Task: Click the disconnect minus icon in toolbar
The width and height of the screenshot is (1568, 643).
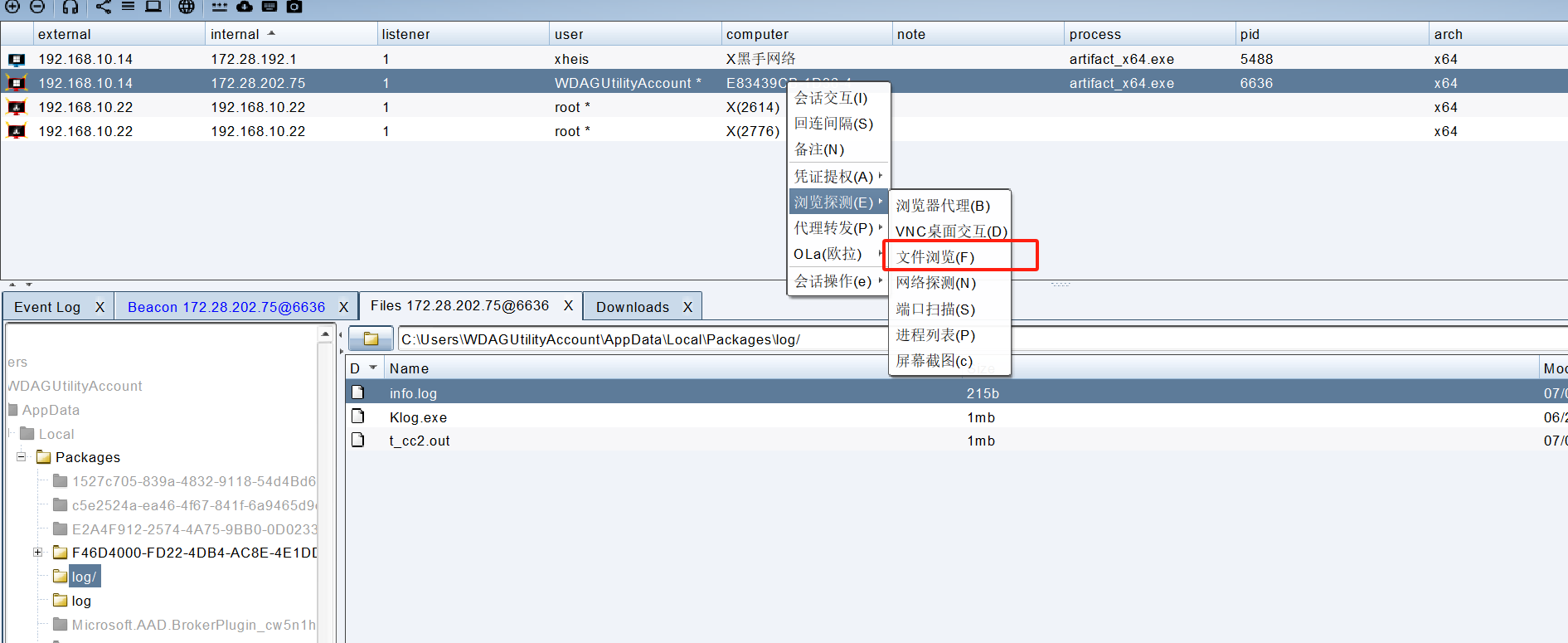Action: pyautogui.click(x=37, y=7)
